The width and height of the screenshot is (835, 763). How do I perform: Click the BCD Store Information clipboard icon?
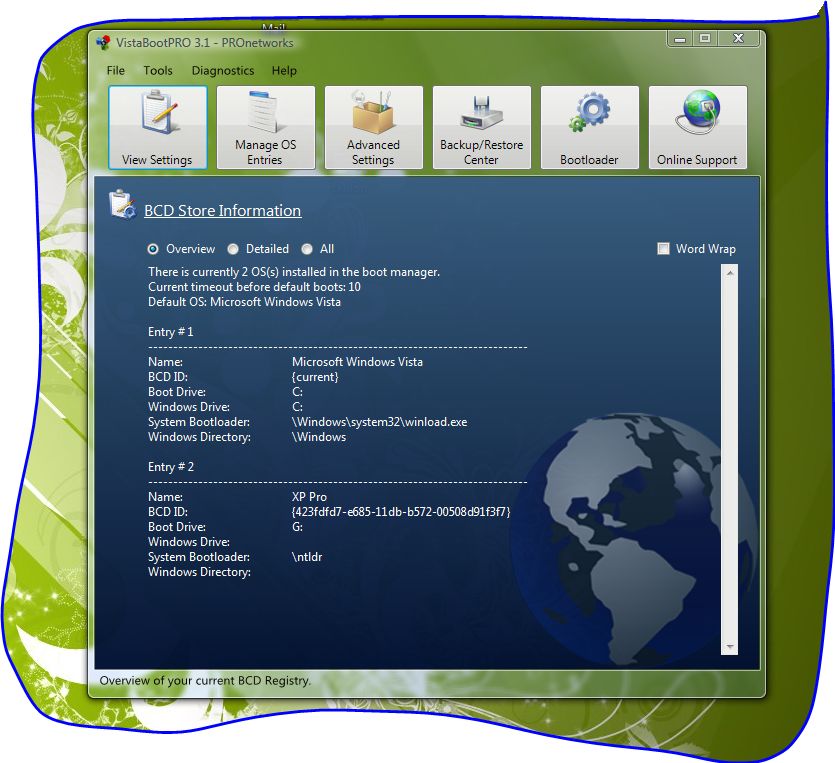point(122,204)
